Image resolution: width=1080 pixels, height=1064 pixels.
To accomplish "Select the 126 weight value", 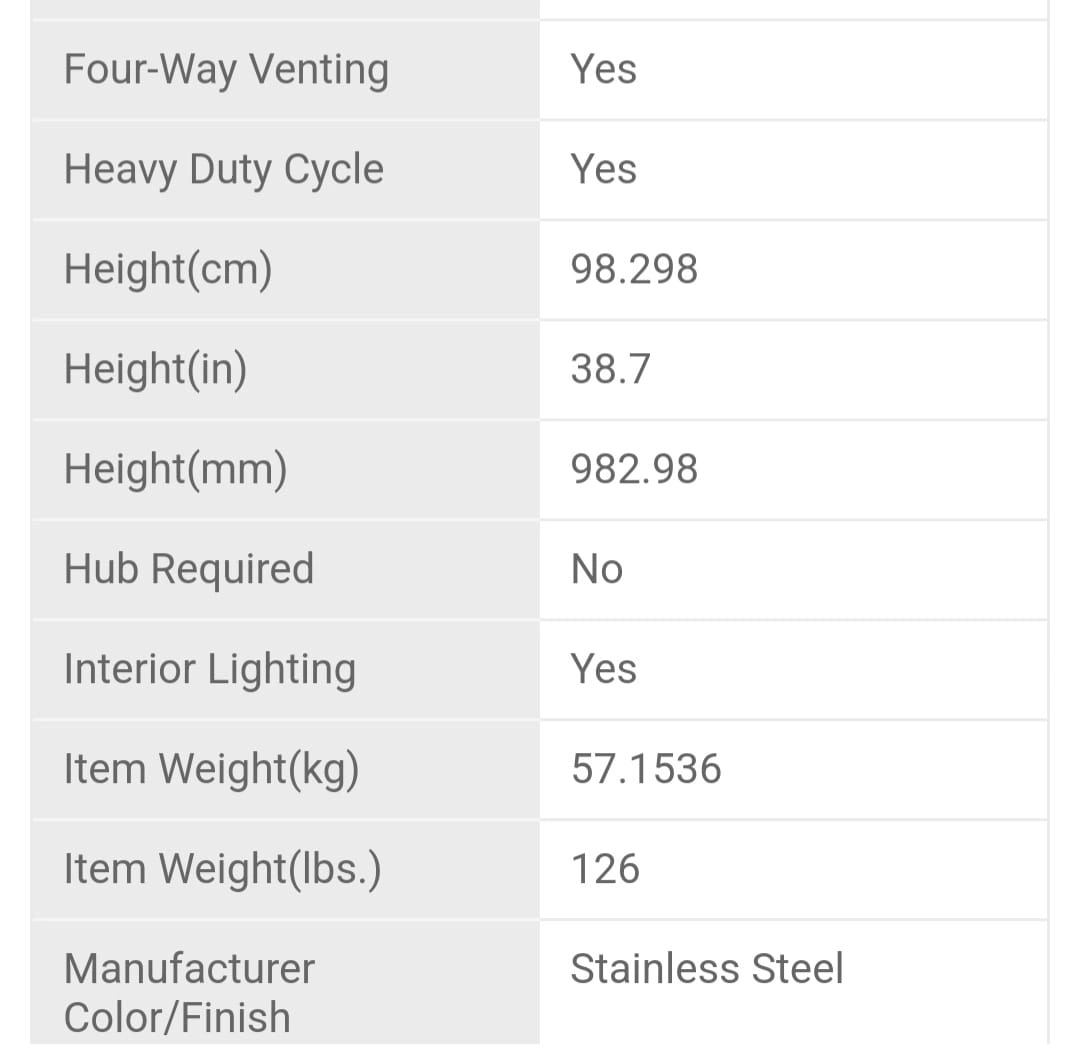I will (x=605, y=870).
